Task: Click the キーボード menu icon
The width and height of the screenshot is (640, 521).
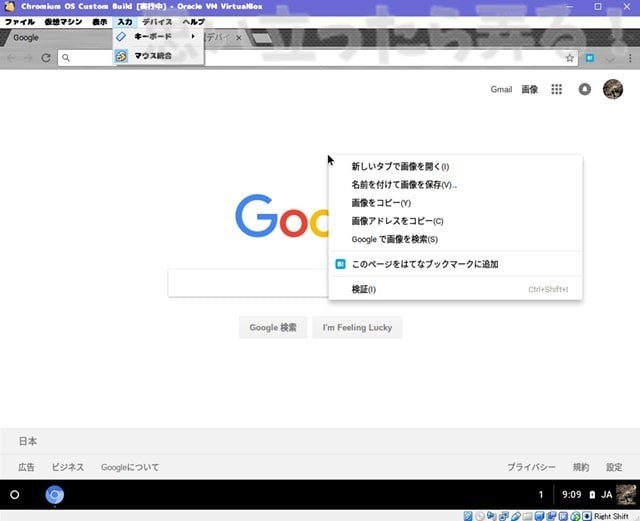Action: [121, 36]
